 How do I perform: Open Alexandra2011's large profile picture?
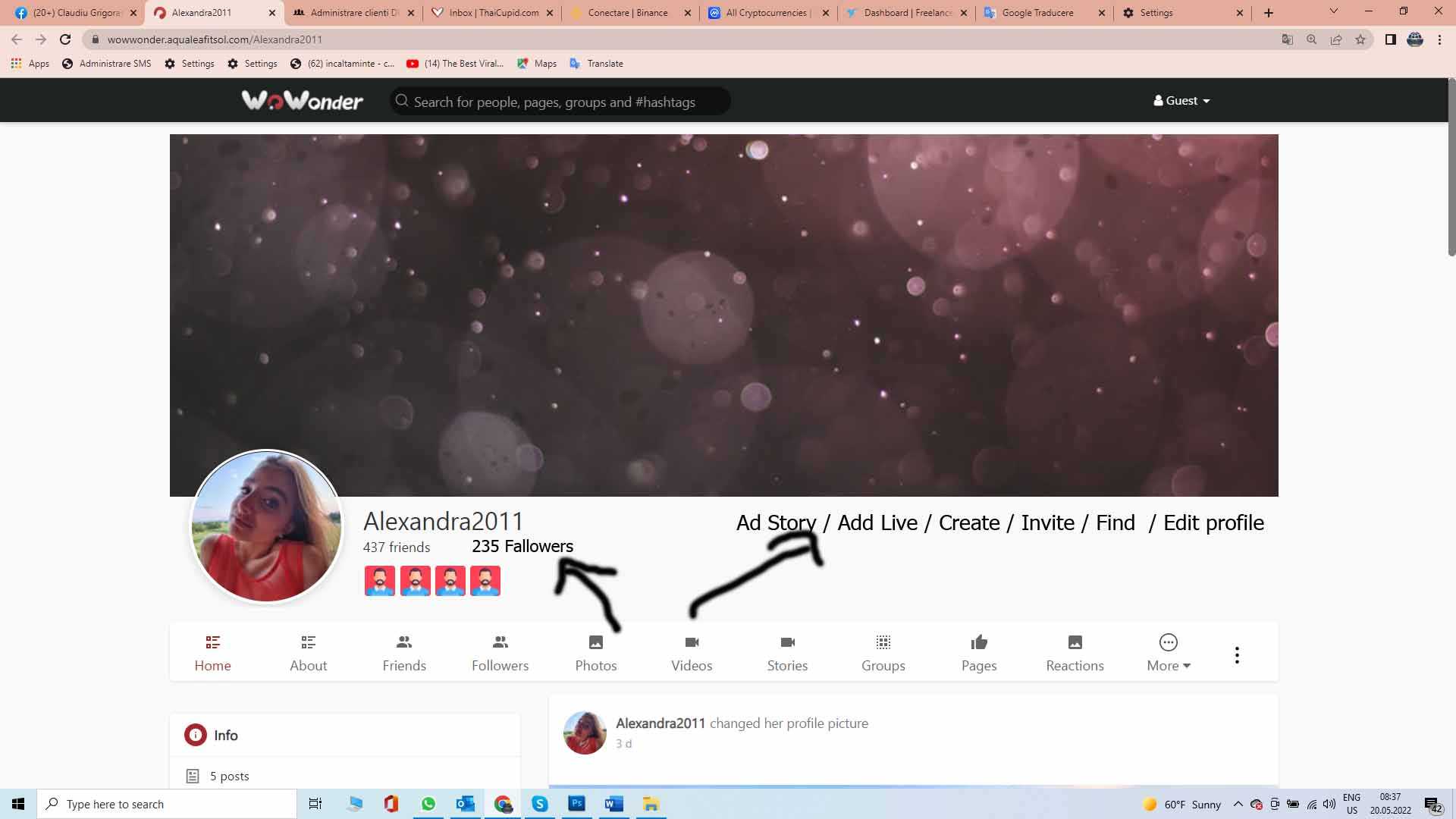pos(266,526)
